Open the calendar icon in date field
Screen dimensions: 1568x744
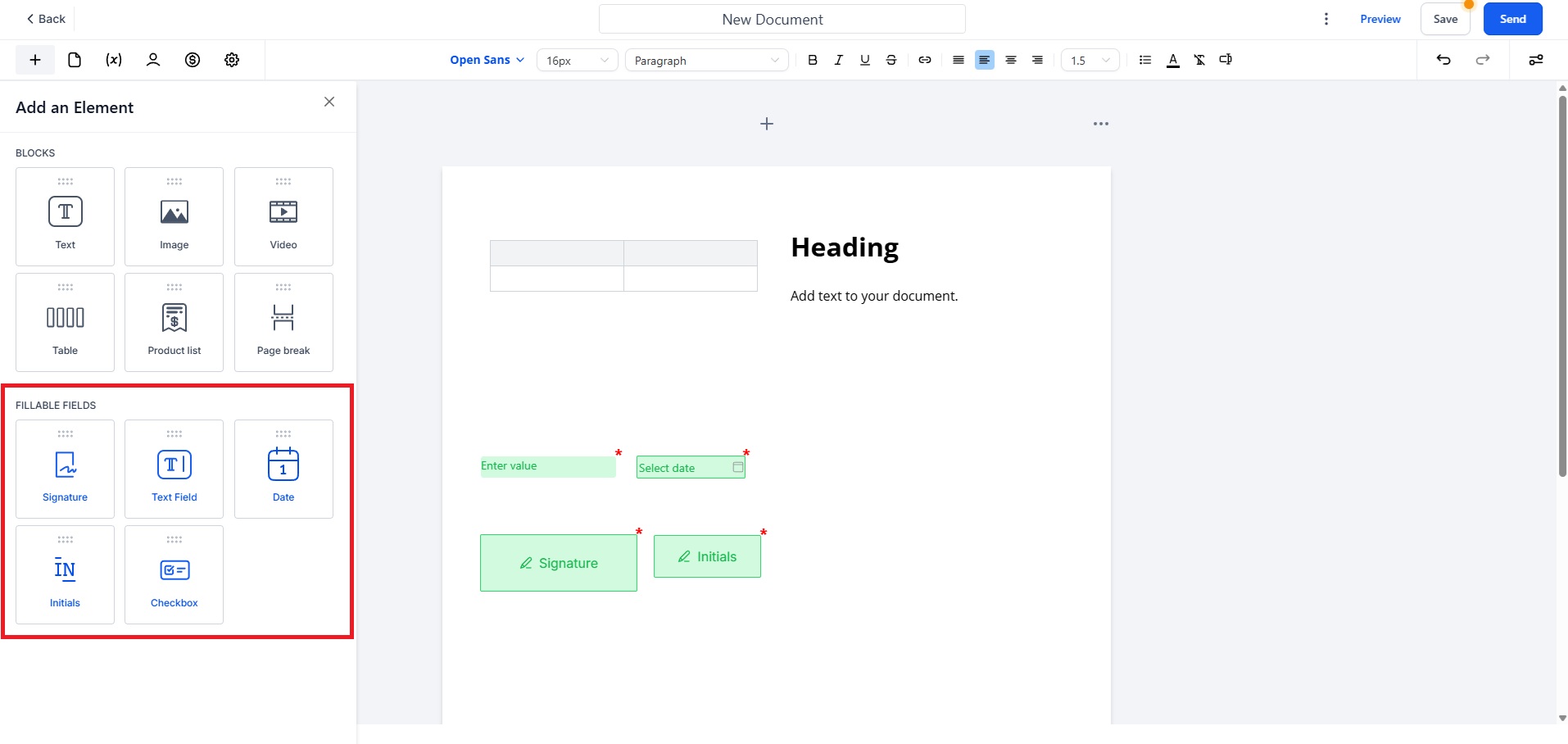(737, 467)
